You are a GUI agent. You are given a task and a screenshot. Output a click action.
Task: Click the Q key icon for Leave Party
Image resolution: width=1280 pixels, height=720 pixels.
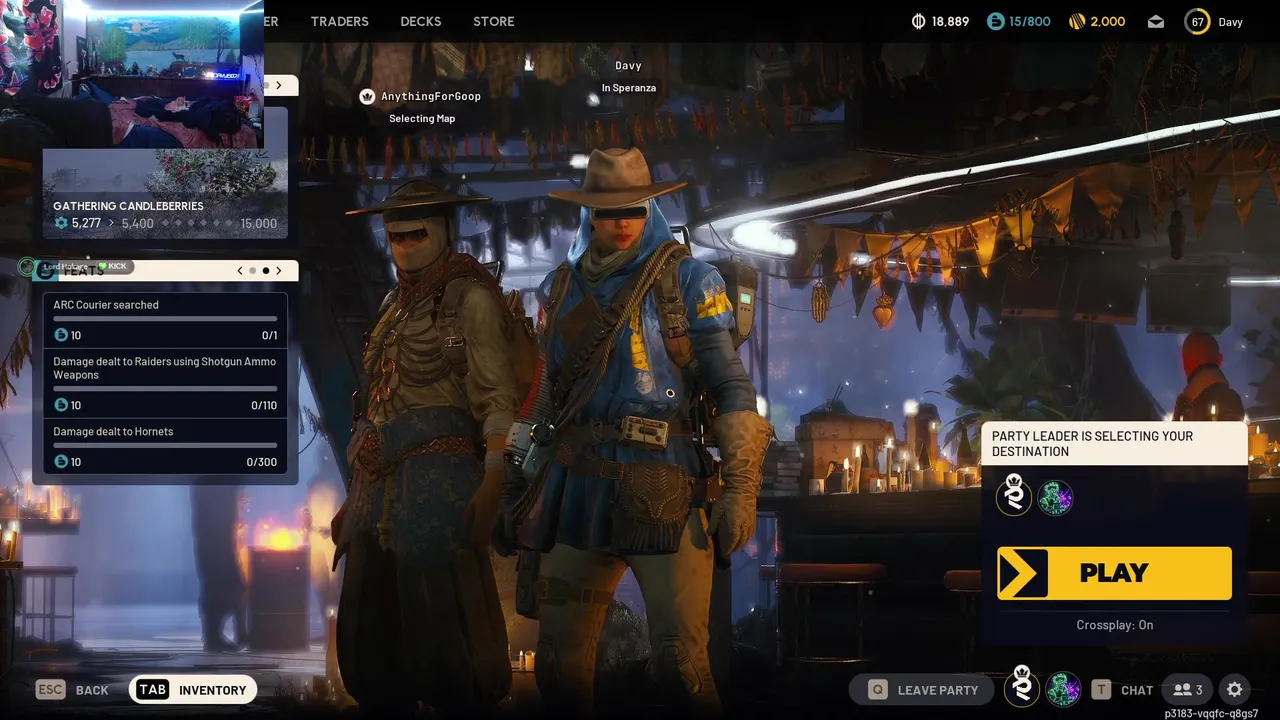click(x=877, y=689)
